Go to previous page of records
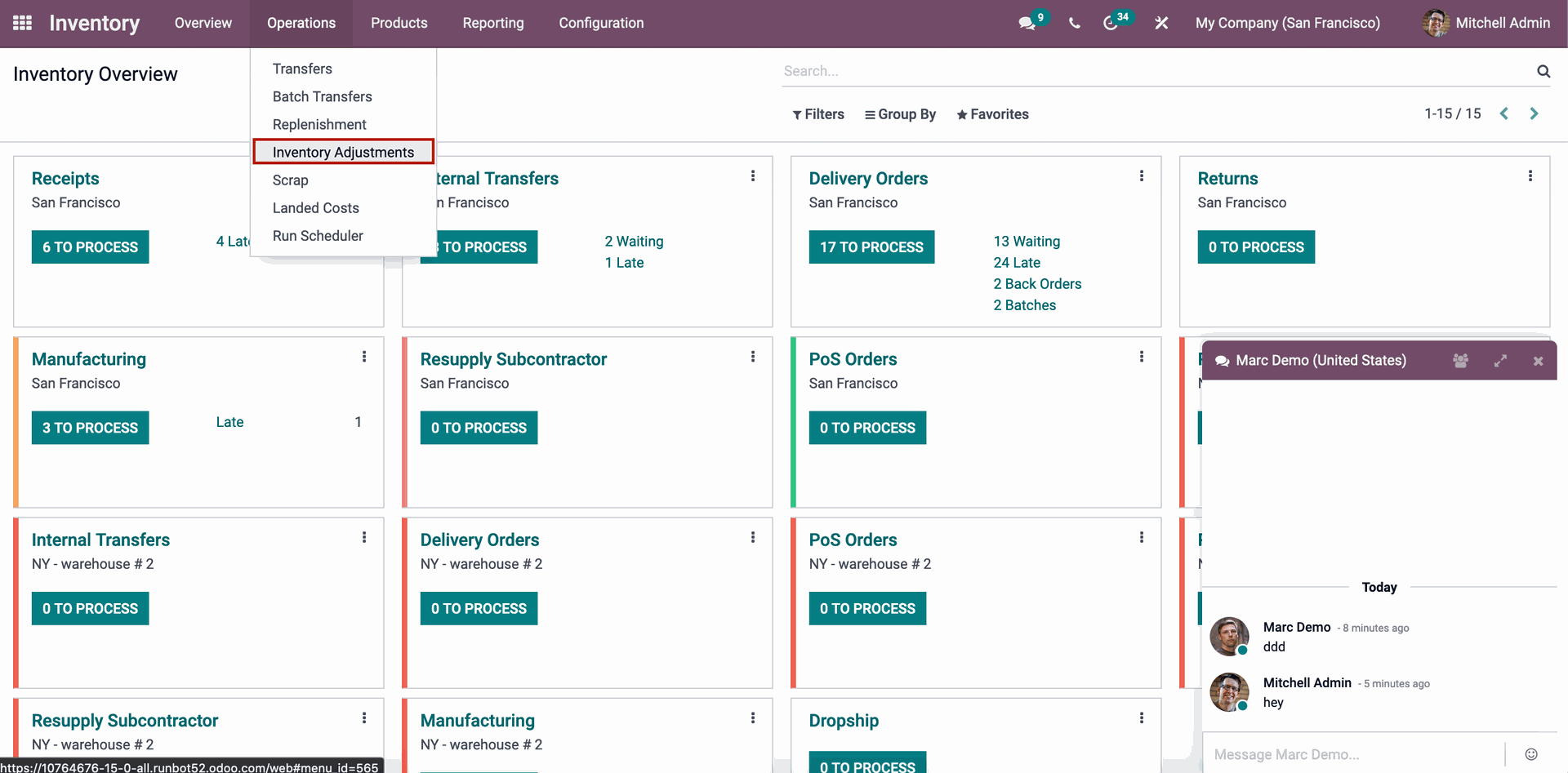The width and height of the screenshot is (1568, 773). click(x=1504, y=113)
